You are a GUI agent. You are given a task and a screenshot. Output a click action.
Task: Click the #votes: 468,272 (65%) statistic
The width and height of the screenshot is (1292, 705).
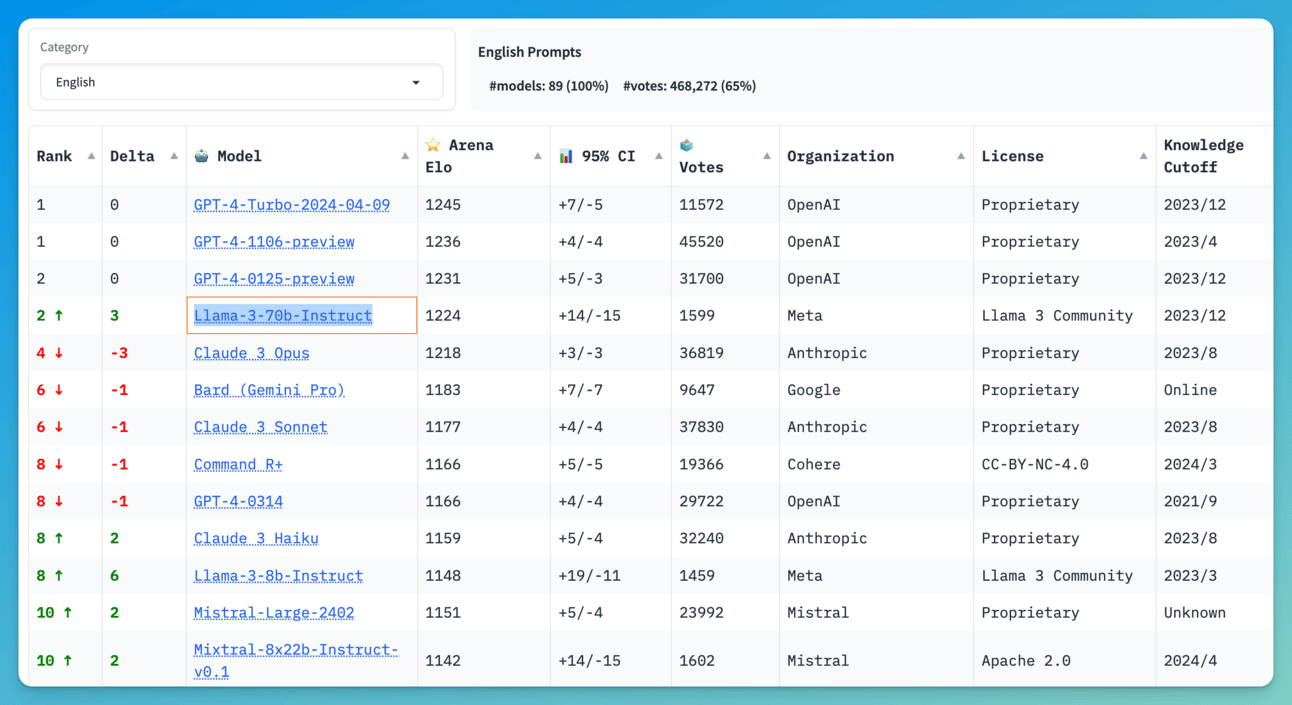689,86
